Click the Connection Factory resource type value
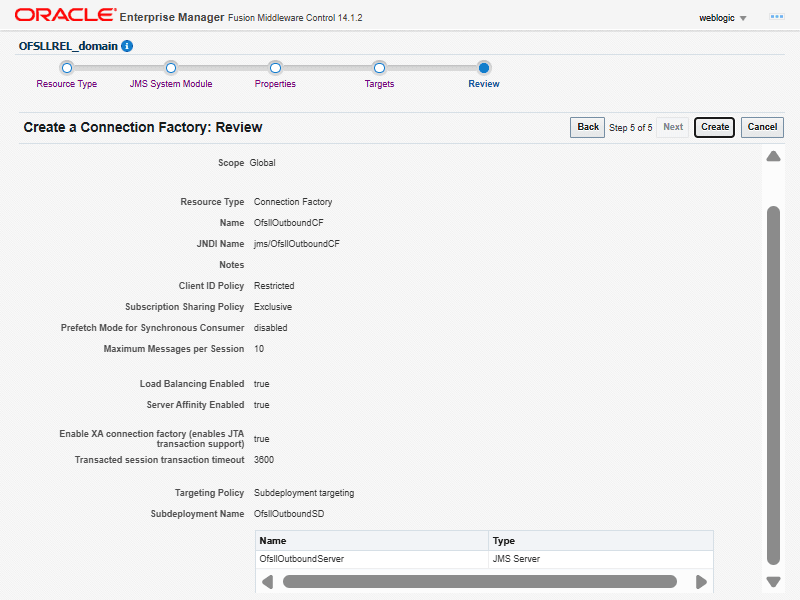The height and width of the screenshot is (600, 800). 293,202
